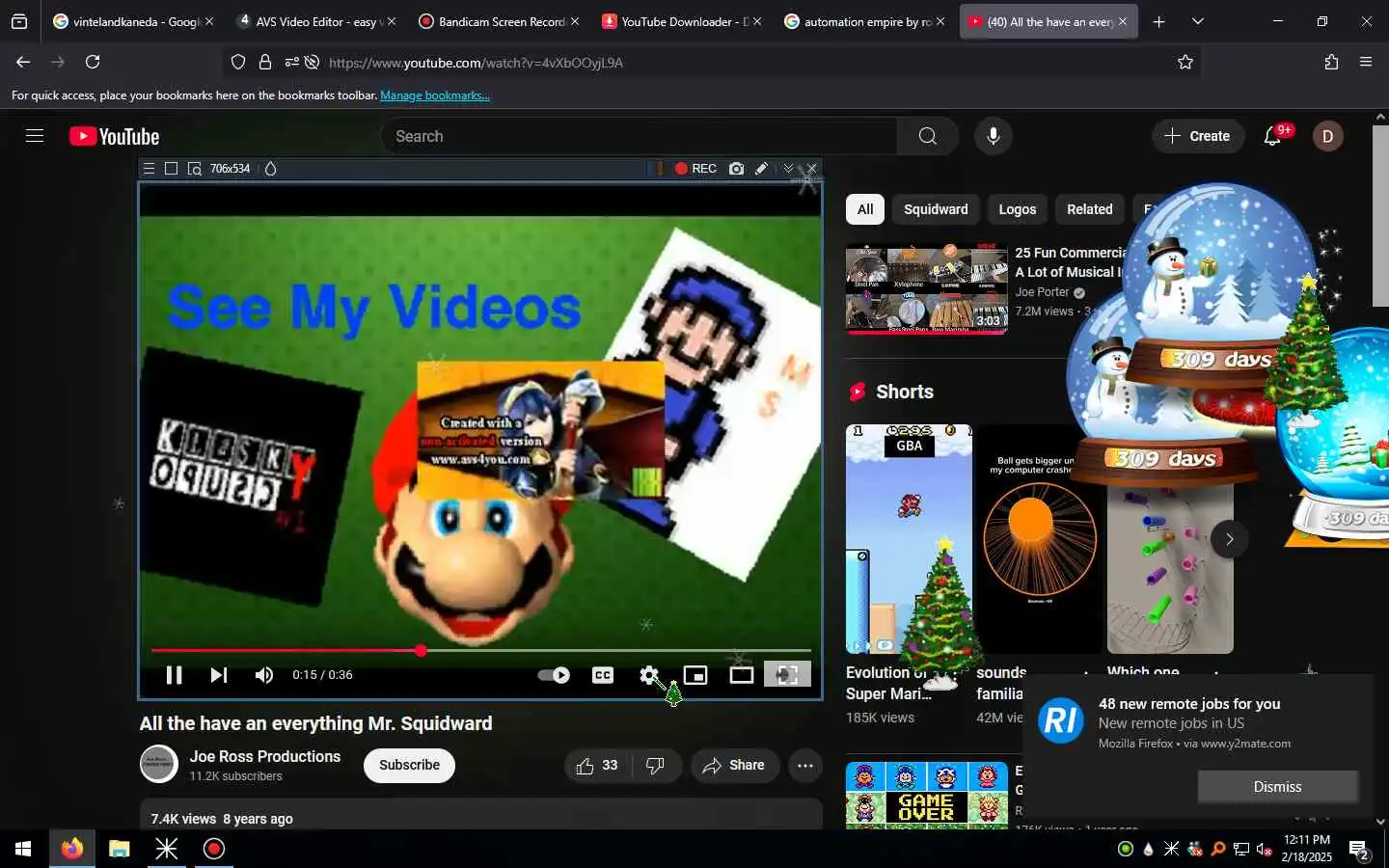Enable miniplayer mode
The image size is (1389, 868).
click(x=695, y=675)
